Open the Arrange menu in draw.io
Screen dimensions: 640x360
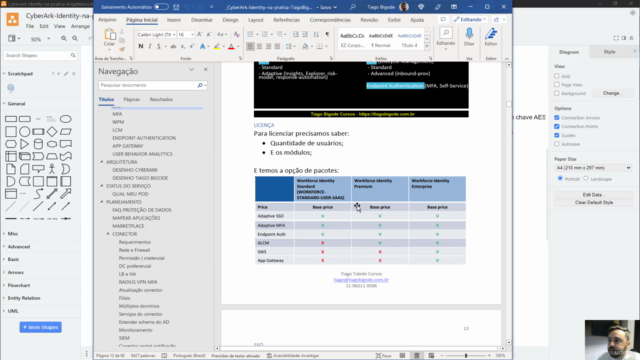(80, 26)
